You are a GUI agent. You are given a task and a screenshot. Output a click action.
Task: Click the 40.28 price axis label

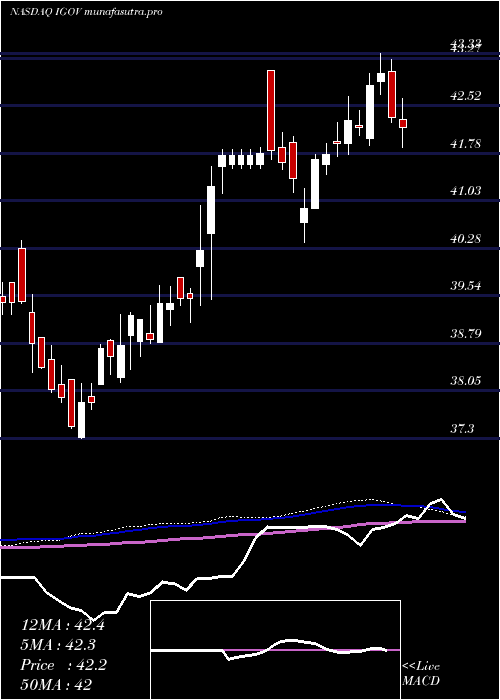[466, 238]
